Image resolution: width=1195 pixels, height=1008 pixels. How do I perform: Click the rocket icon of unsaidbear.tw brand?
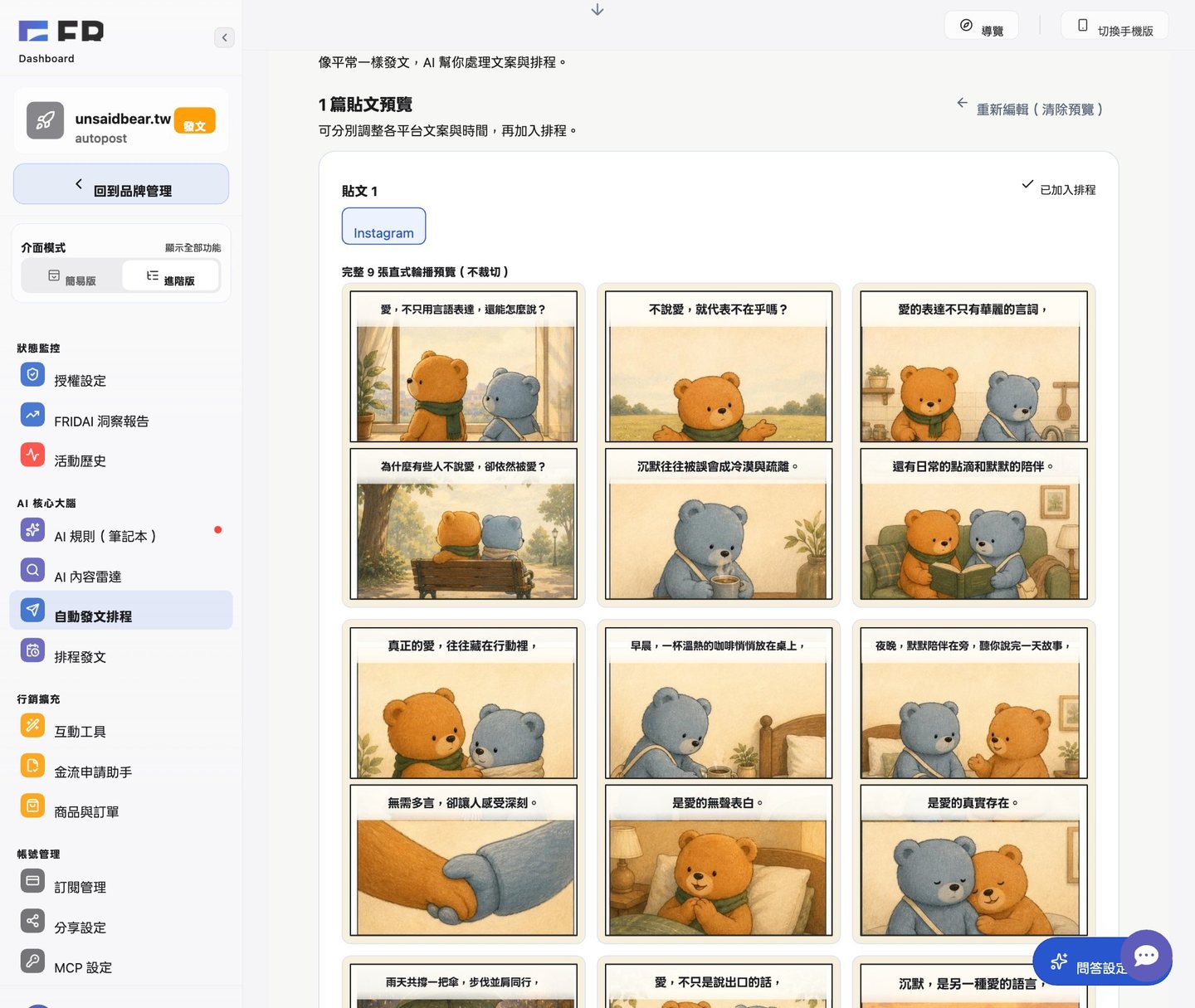point(45,121)
